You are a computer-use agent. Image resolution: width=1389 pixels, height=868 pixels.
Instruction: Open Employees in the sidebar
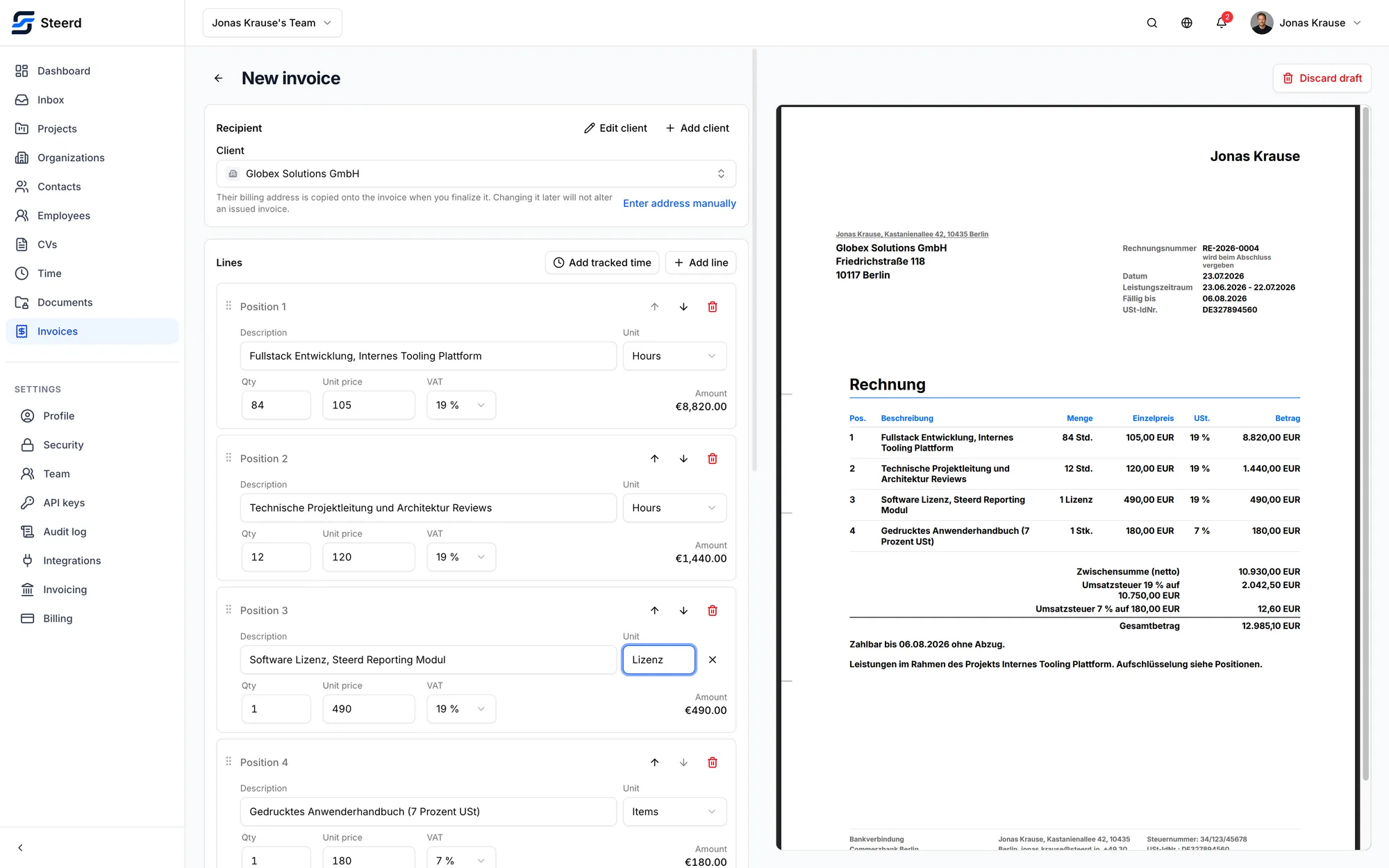[x=92, y=216]
